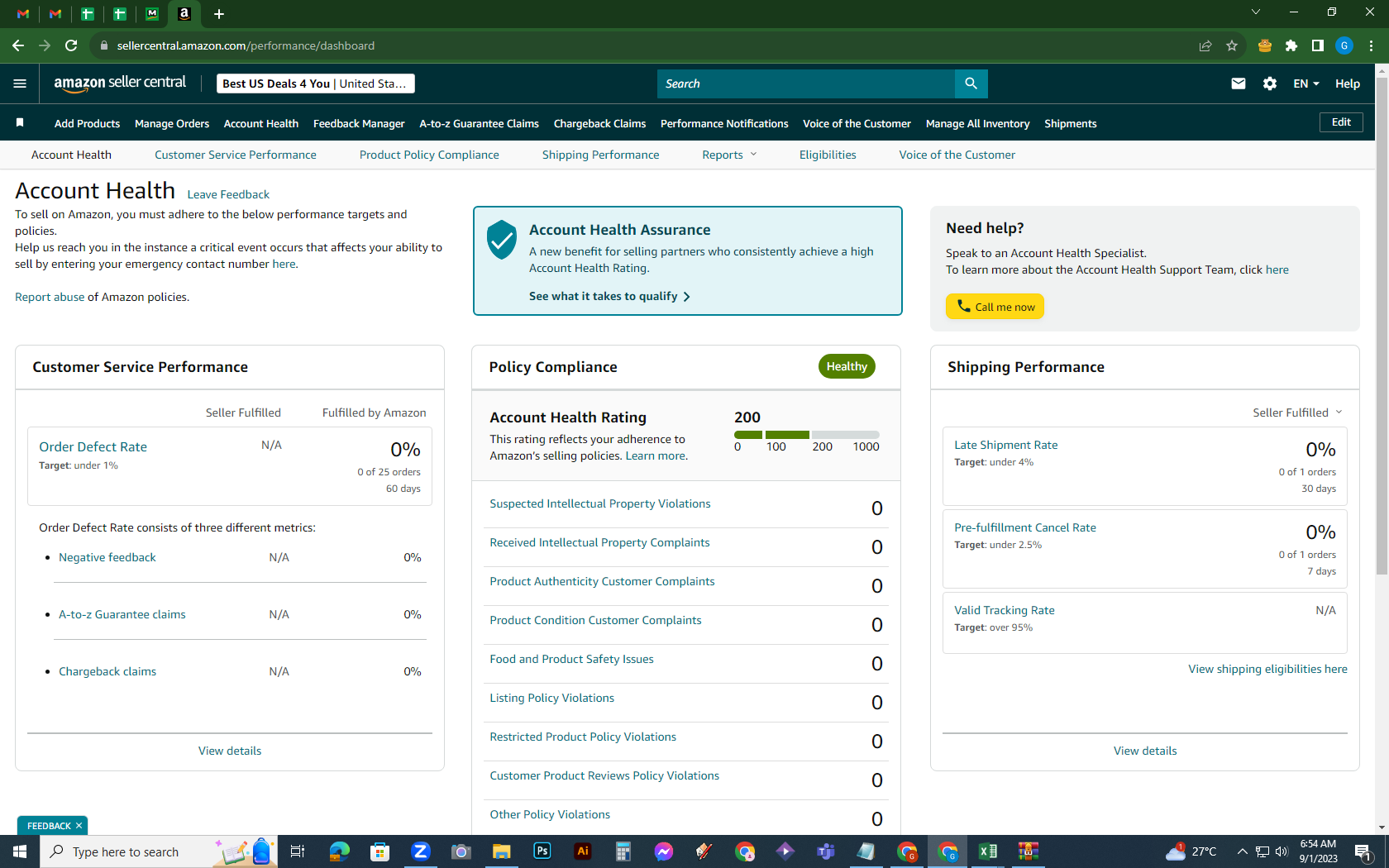Open the marketplace selector Best US Deals 4 You
The height and width of the screenshot is (868, 1389).
(x=316, y=83)
